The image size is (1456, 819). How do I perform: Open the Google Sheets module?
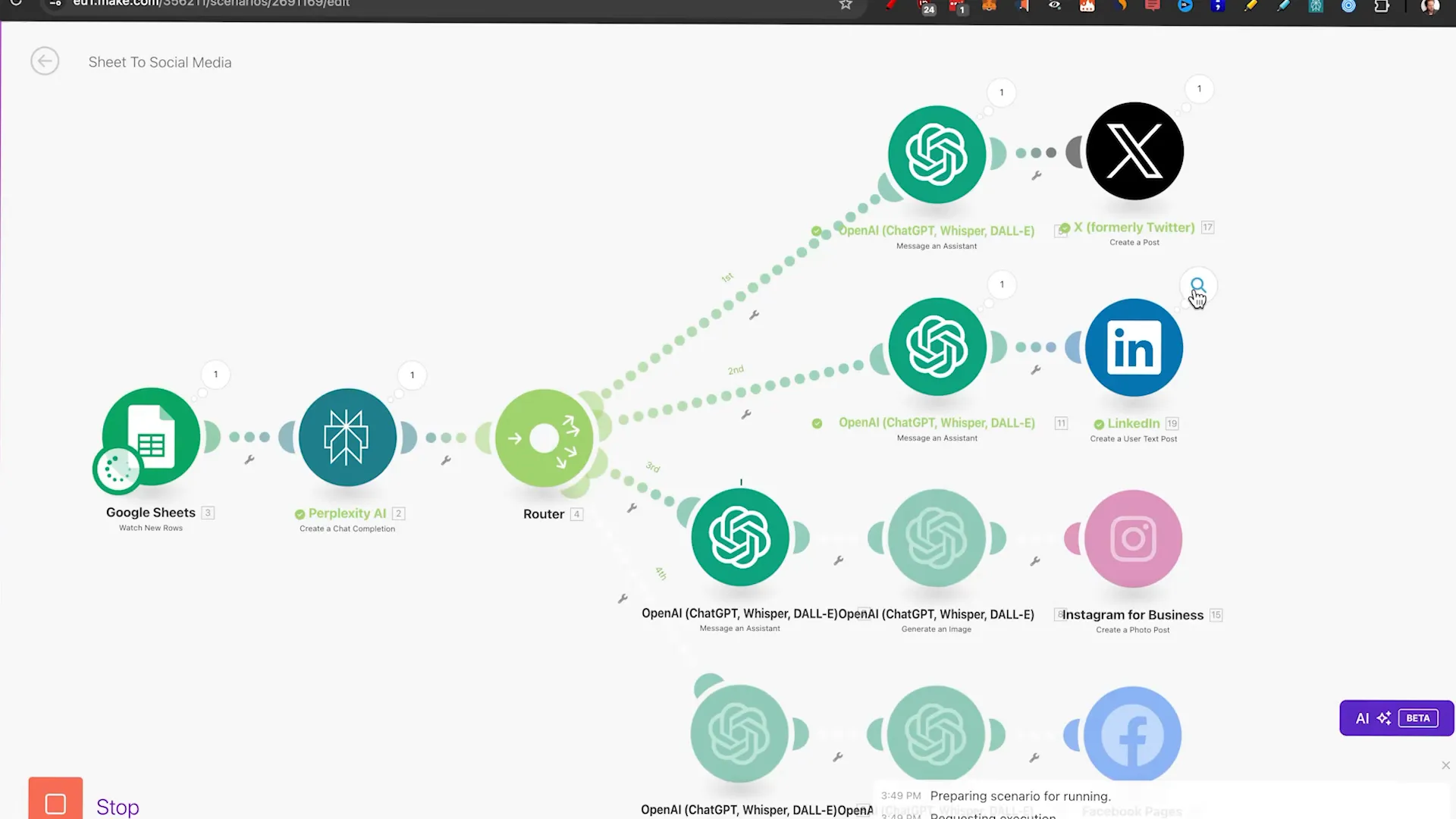(x=151, y=437)
